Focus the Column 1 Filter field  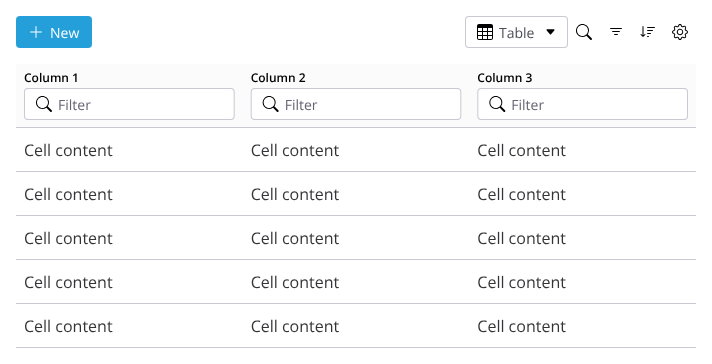[129, 104]
